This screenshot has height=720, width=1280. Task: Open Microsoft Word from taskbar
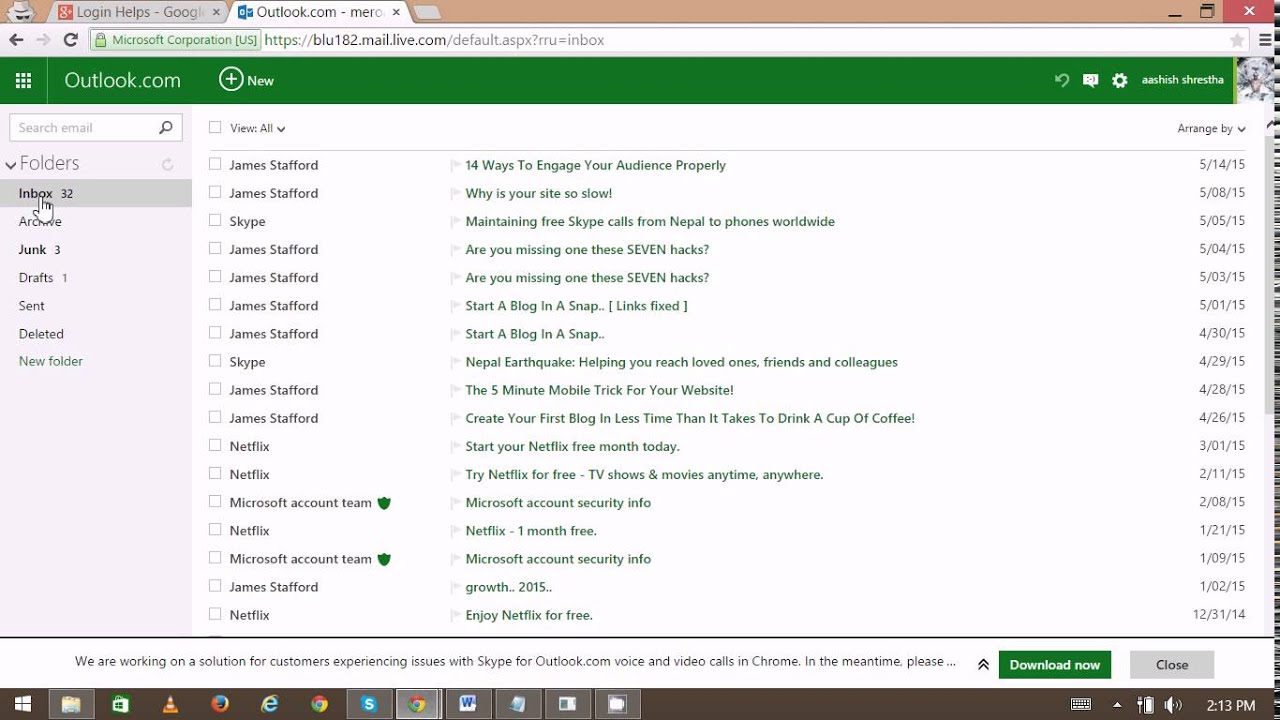[467, 704]
